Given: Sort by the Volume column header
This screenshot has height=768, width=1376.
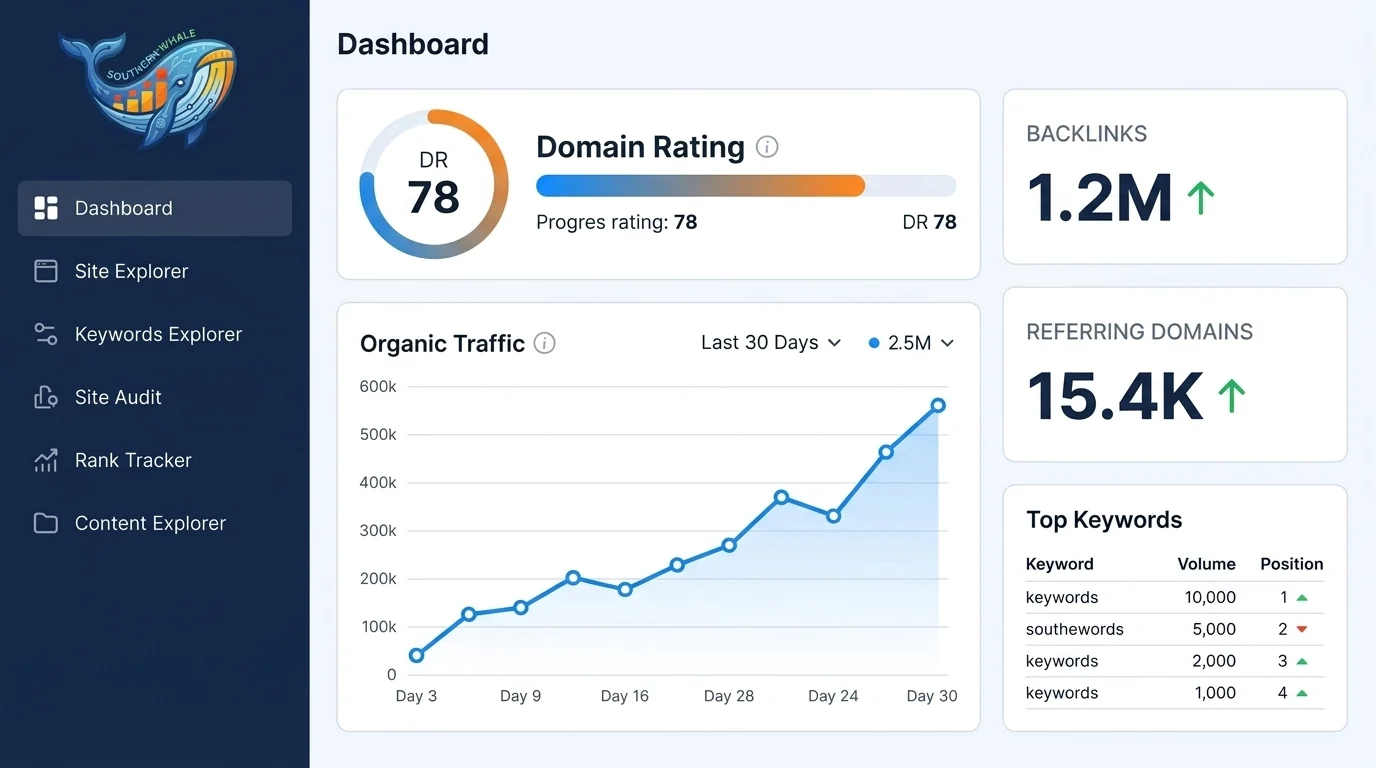Looking at the screenshot, I should (1206, 564).
